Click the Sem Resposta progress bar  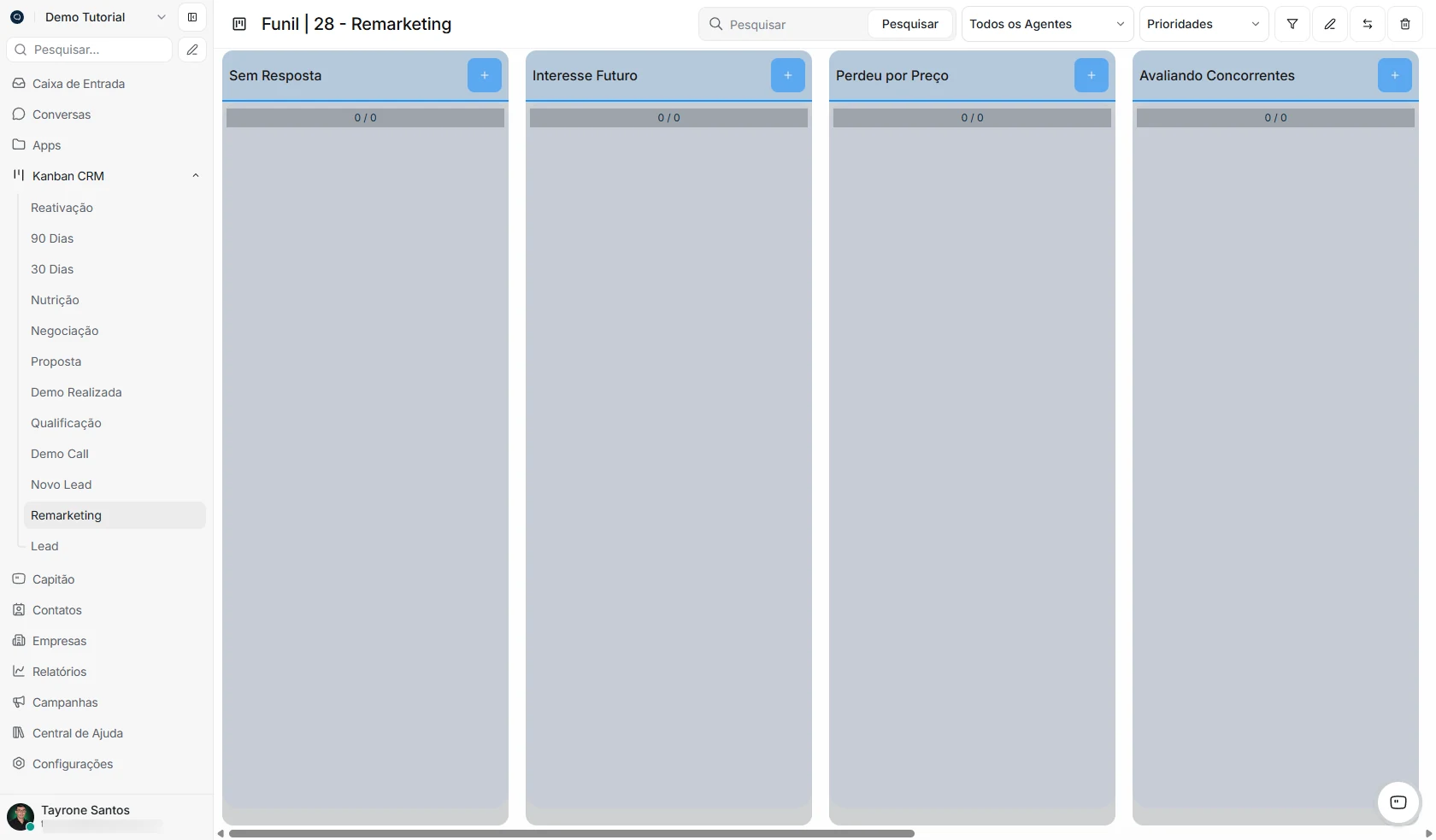coord(365,118)
